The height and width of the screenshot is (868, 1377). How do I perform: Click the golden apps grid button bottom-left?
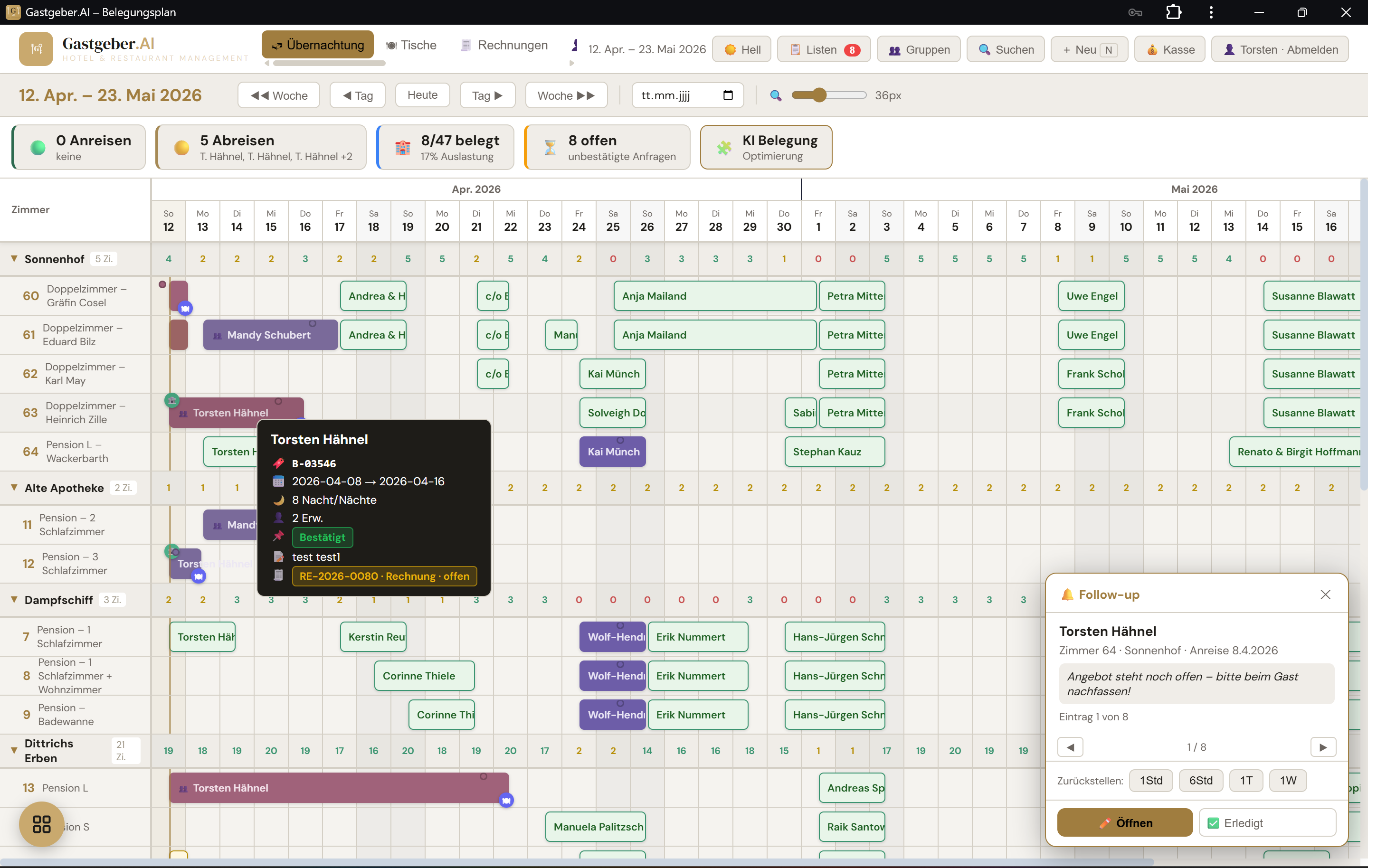pos(40,824)
